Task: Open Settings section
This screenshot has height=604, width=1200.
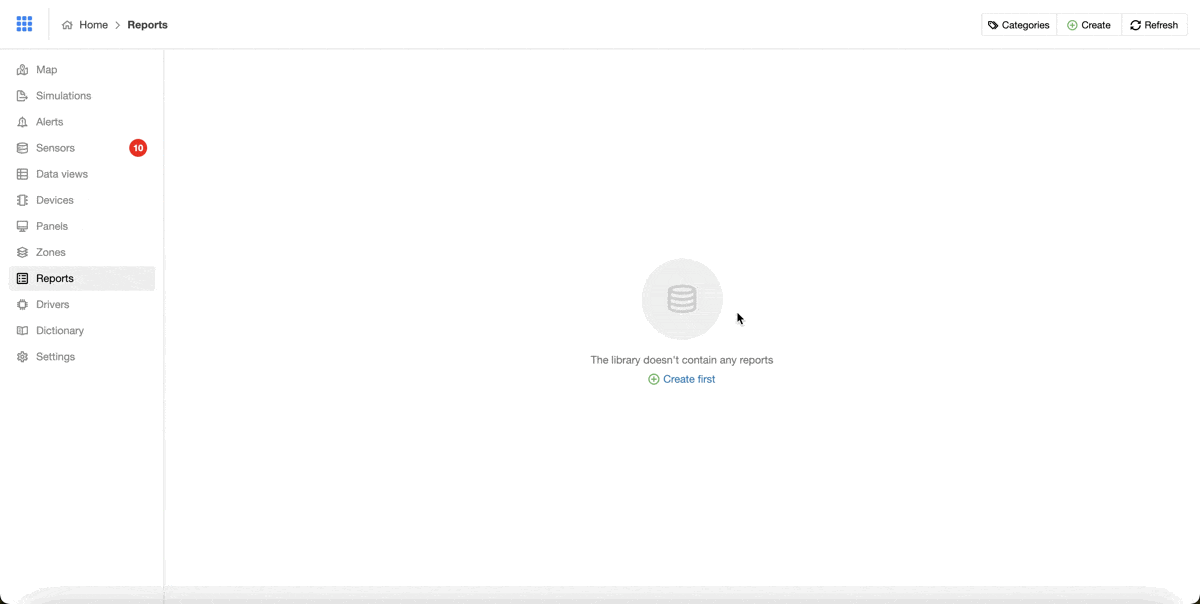Action: click(82, 356)
